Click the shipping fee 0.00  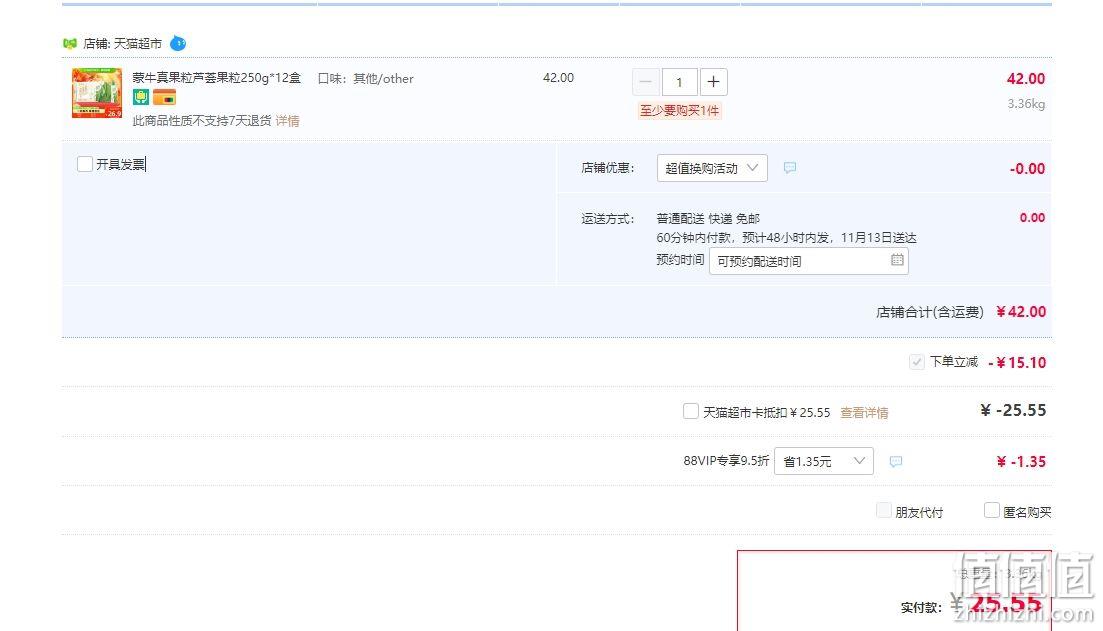click(1032, 218)
